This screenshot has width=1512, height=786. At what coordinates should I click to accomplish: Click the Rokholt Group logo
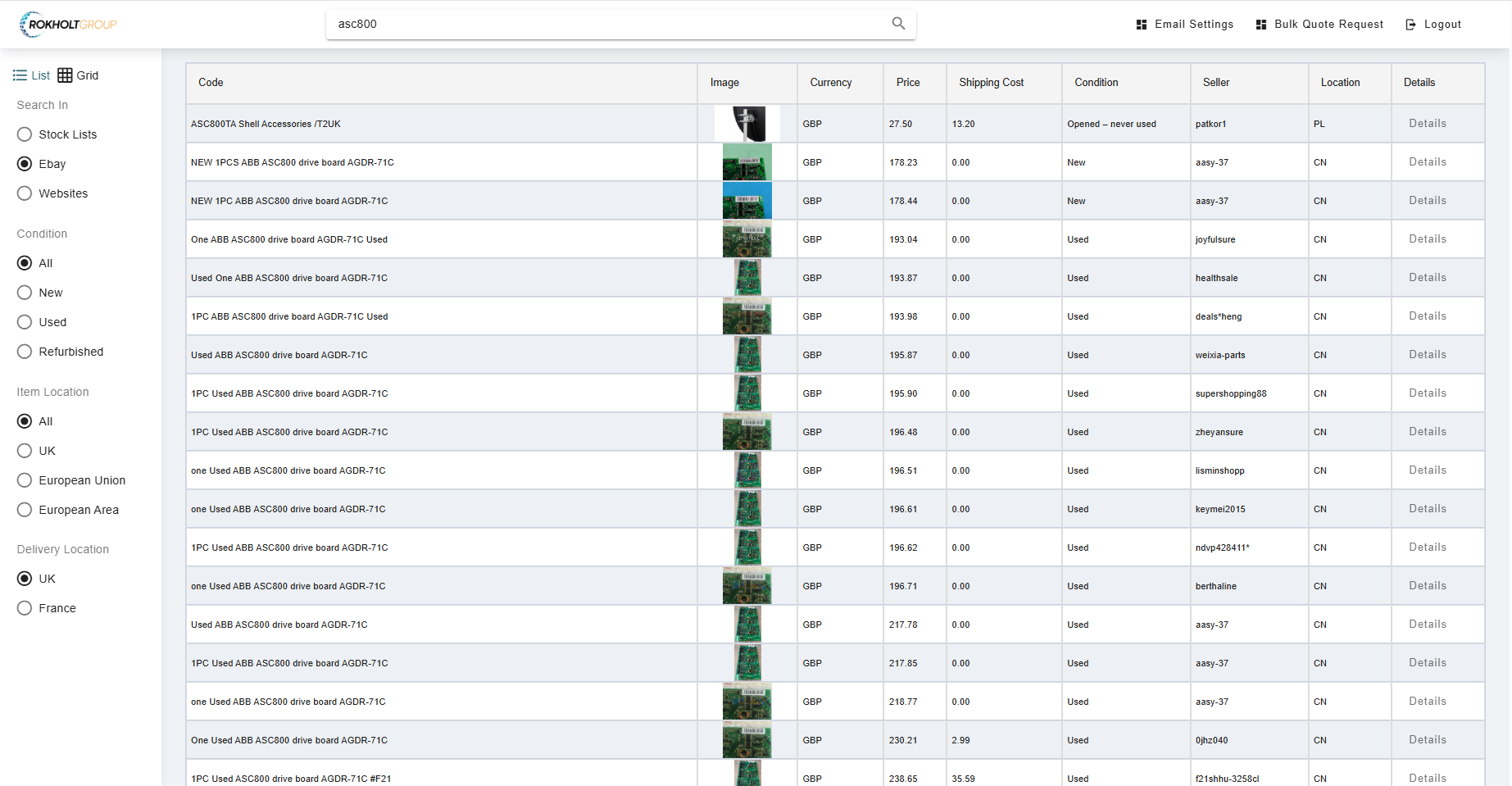[x=69, y=25]
